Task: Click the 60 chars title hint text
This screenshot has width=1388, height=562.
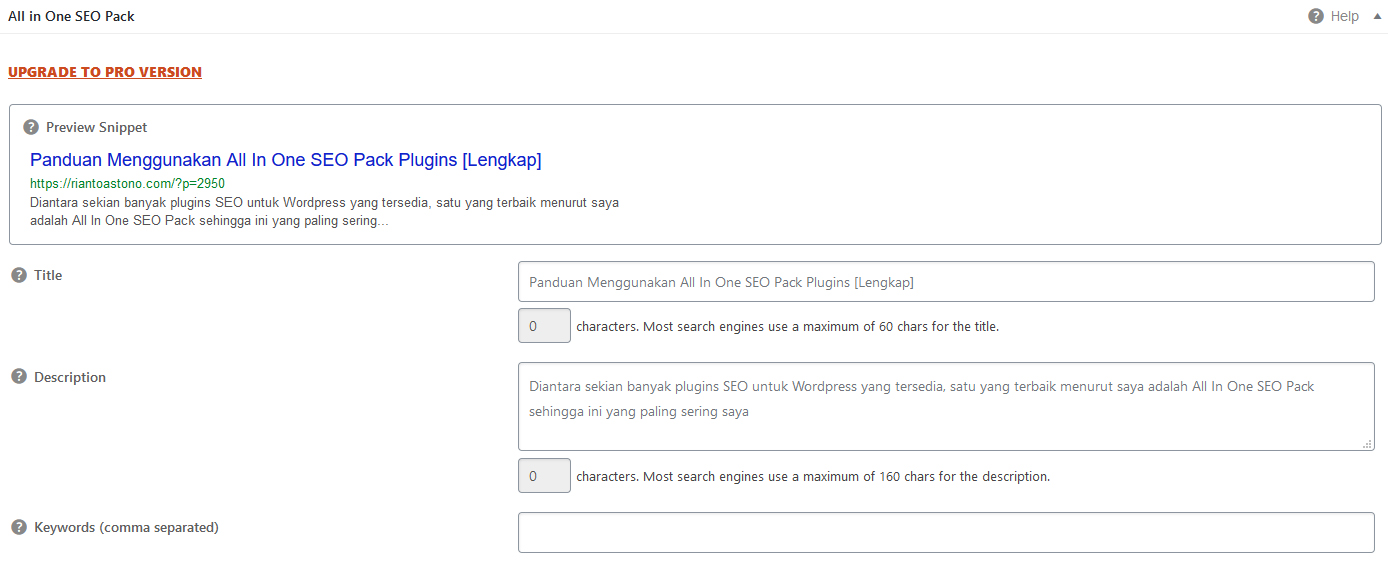Action: click(788, 326)
